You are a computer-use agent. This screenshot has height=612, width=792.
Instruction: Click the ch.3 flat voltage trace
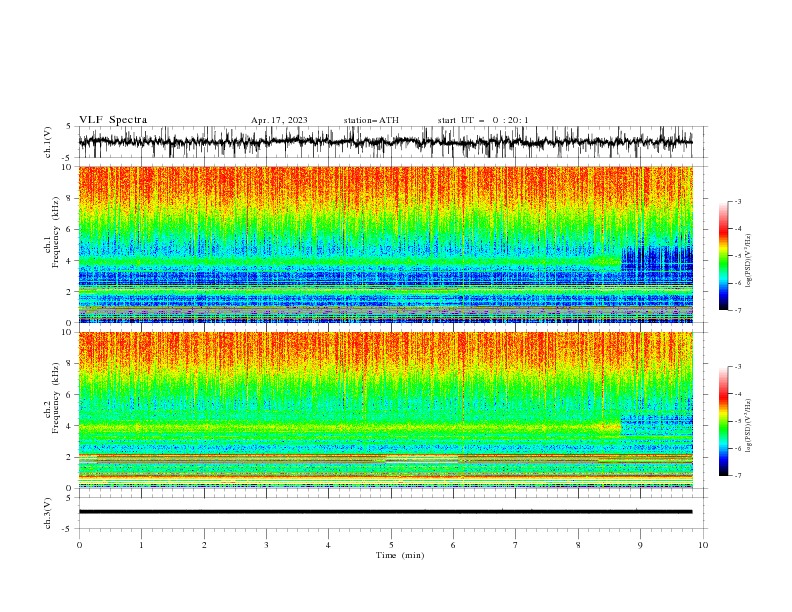pos(386,512)
